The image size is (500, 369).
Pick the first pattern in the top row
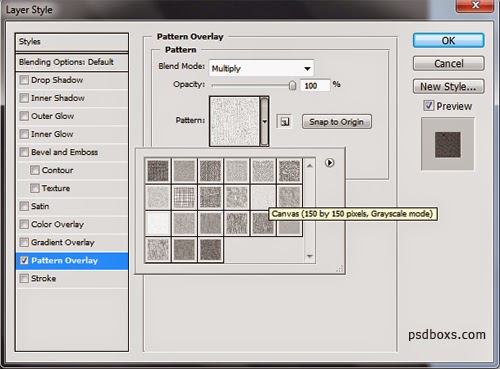pos(158,171)
